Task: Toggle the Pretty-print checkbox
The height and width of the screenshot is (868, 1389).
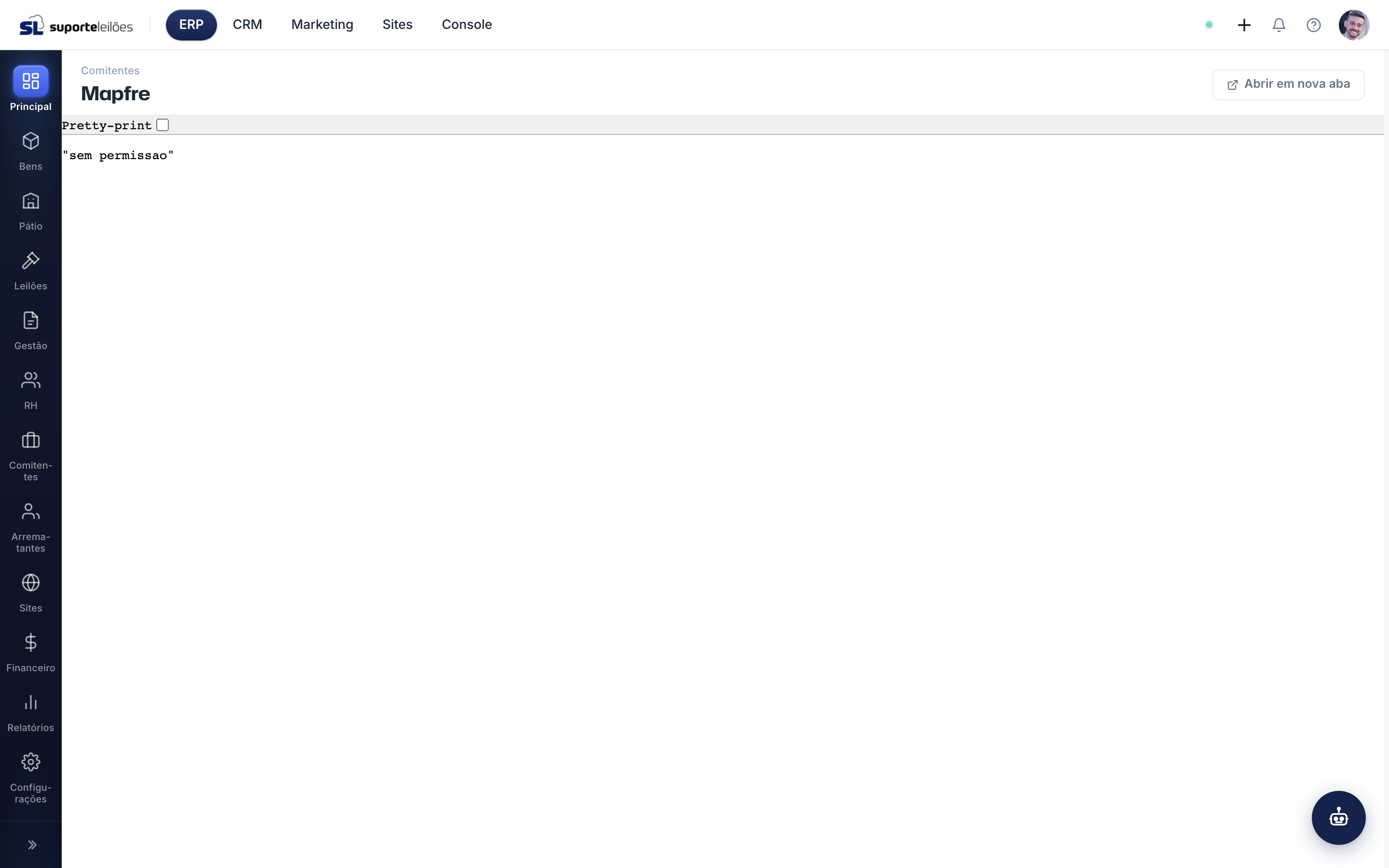Action: pos(163,125)
